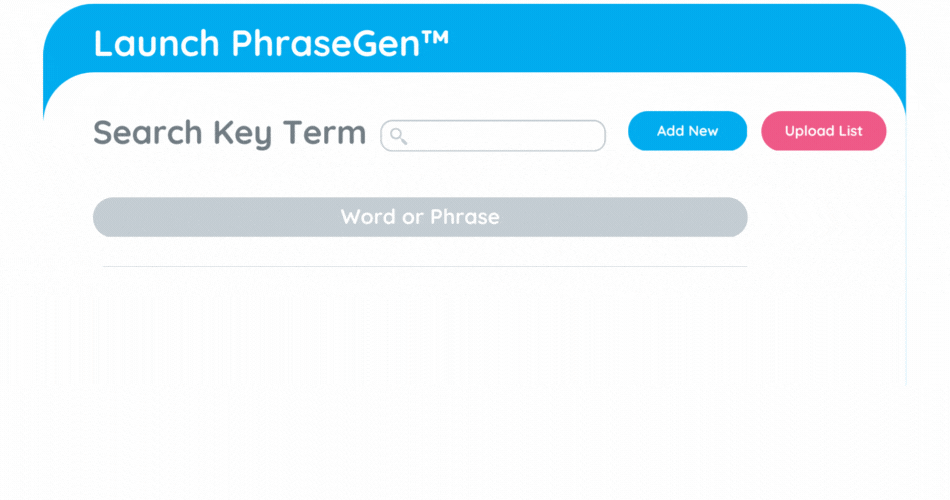Click the word "Search" beside the input
Viewport: 950px width, 500px height.
tap(148, 133)
